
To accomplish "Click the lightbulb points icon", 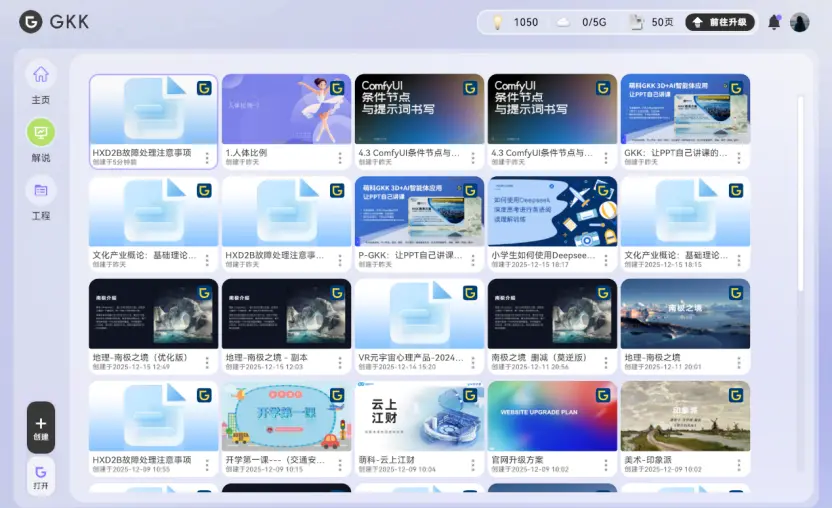I will tap(496, 22).
